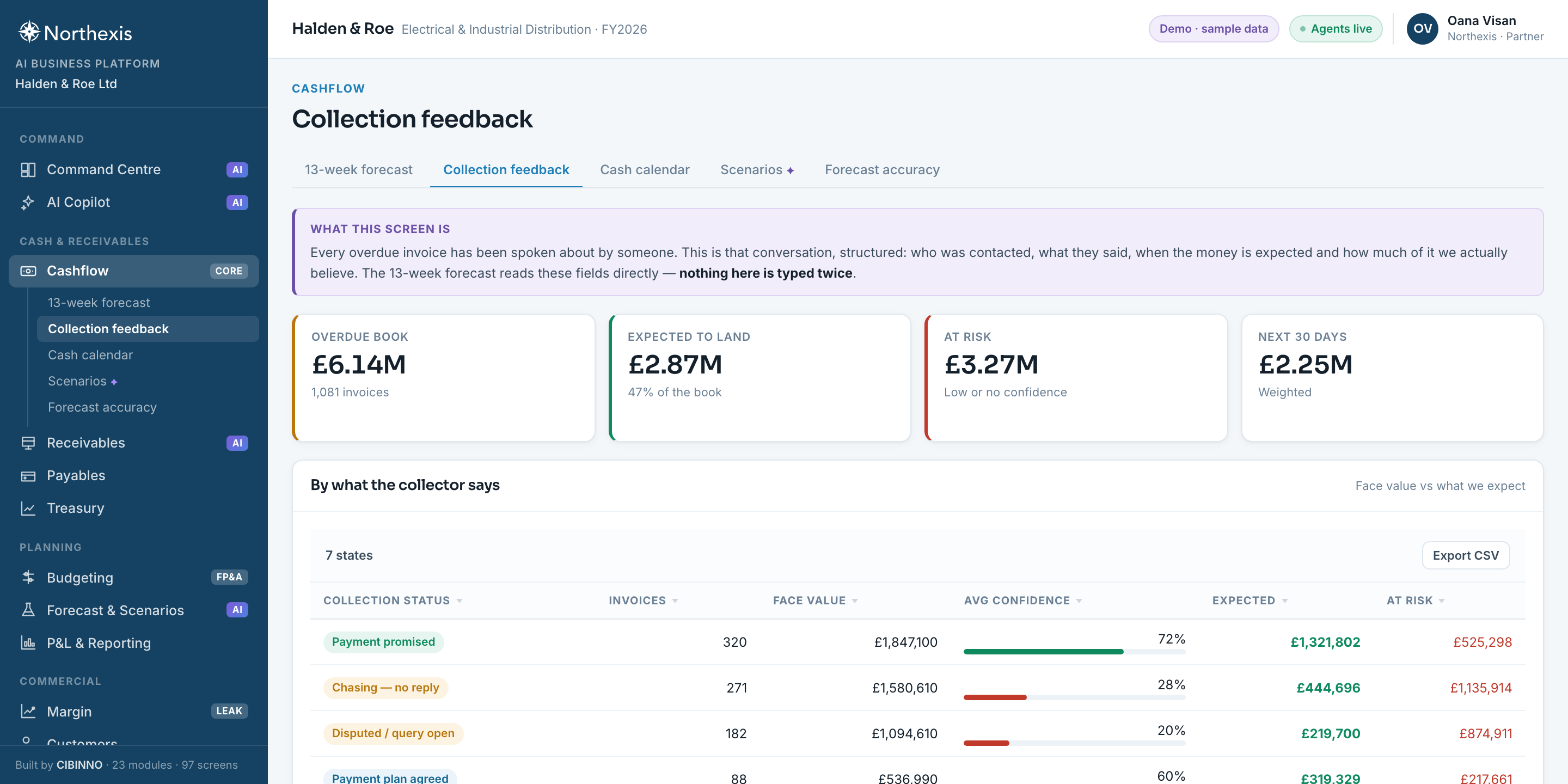Click the Chasing — no reply status badge
1568x784 pixels.
[385, 688]
